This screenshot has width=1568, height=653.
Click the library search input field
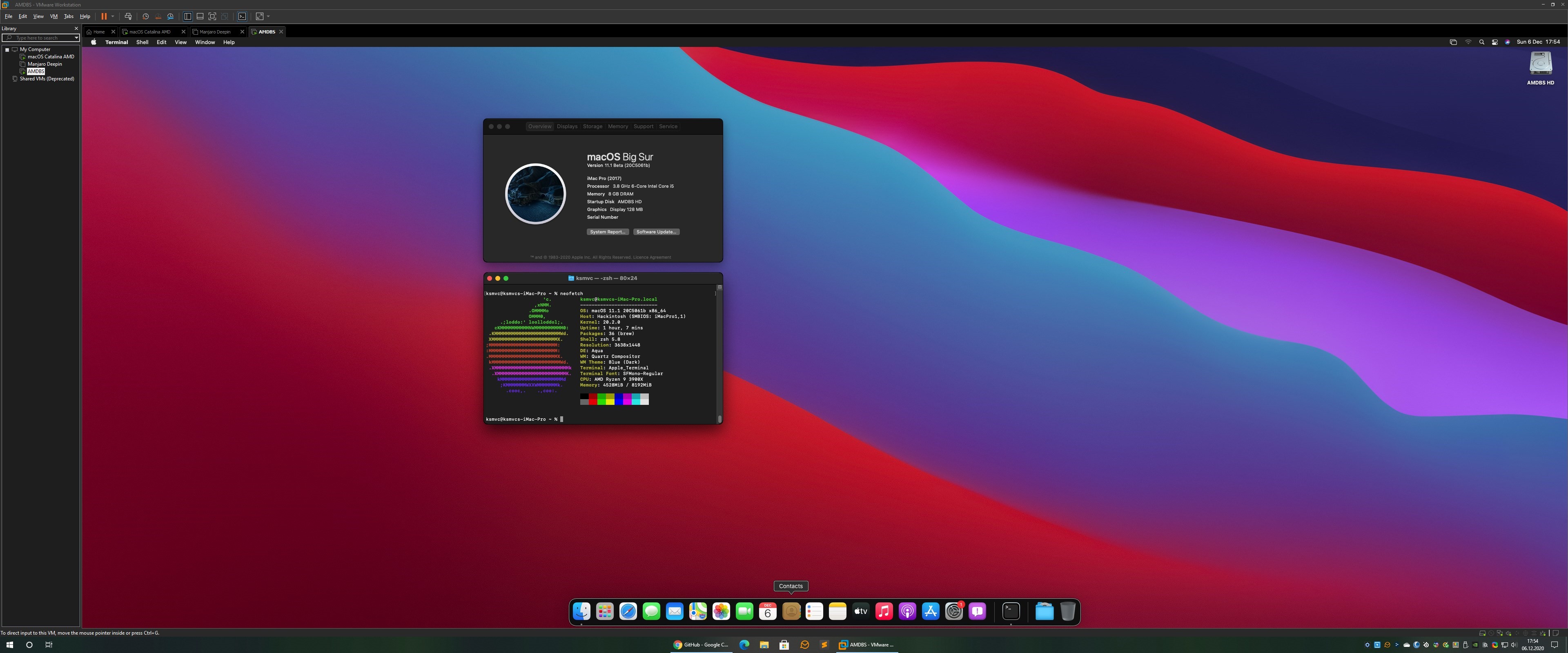(40, 38)
